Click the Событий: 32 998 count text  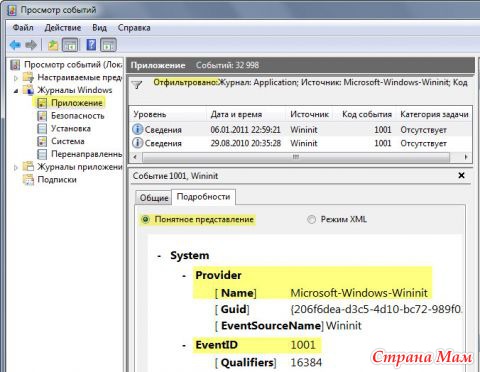click(x=227, y=65)
